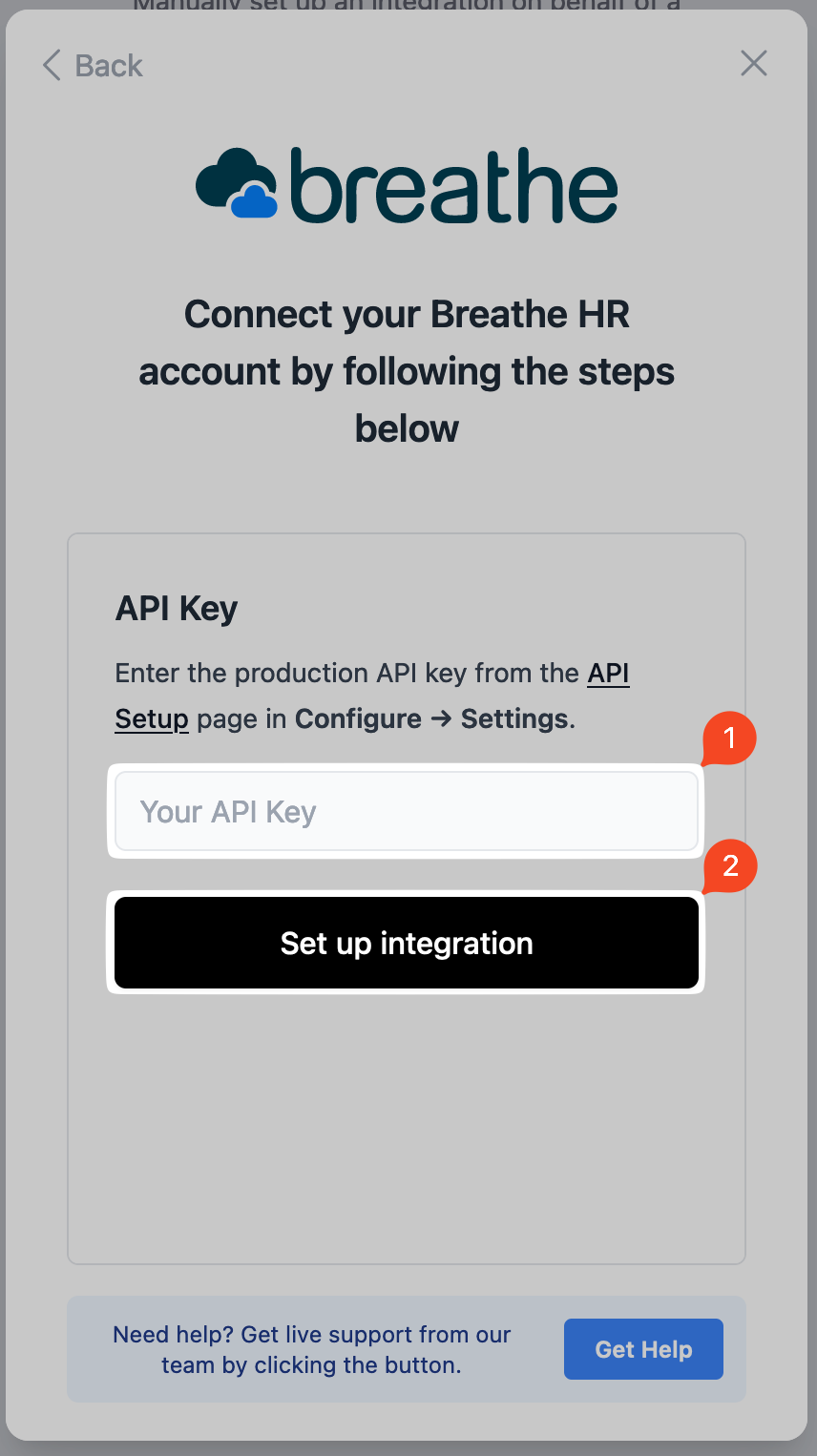Click the blue "Get Help" button
Viewport: 817px width, 1456px height.
point(643,1349)
